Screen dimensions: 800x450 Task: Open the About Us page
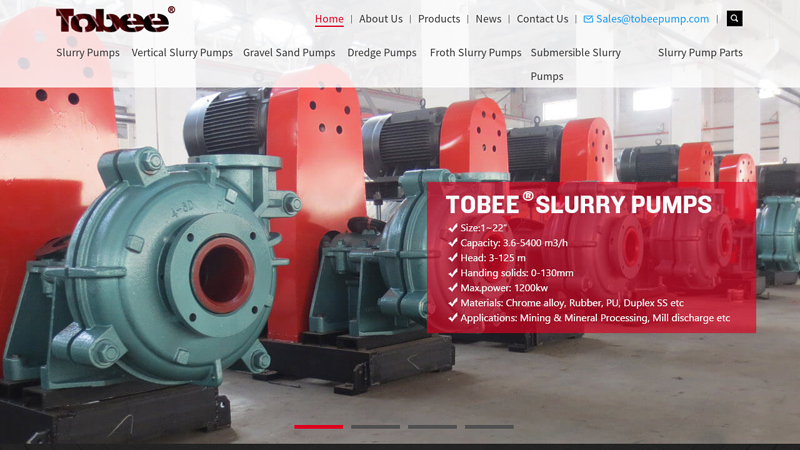tap(381, 19)
